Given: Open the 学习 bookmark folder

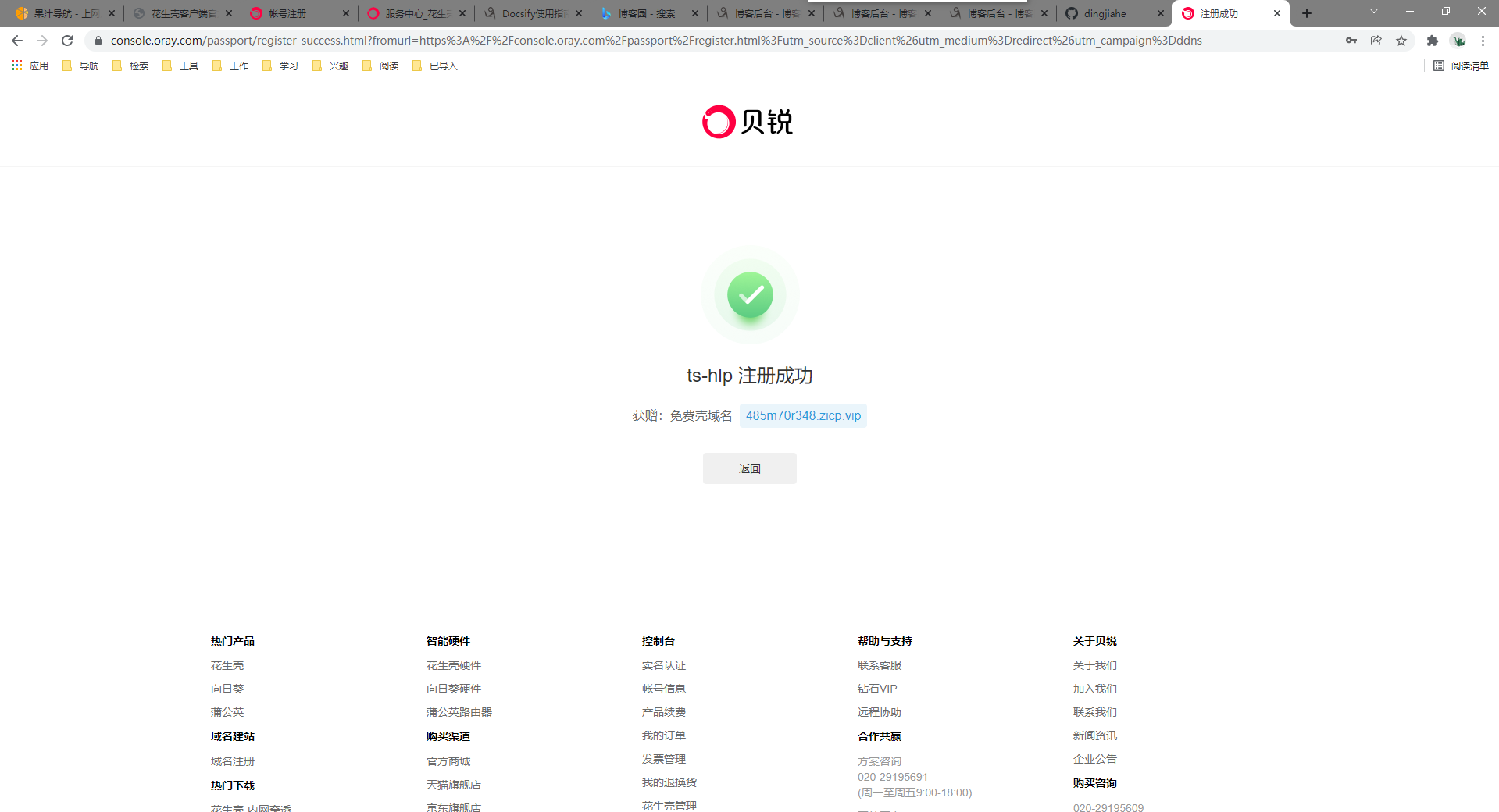Looking at the screenshot, I should 280,66.
